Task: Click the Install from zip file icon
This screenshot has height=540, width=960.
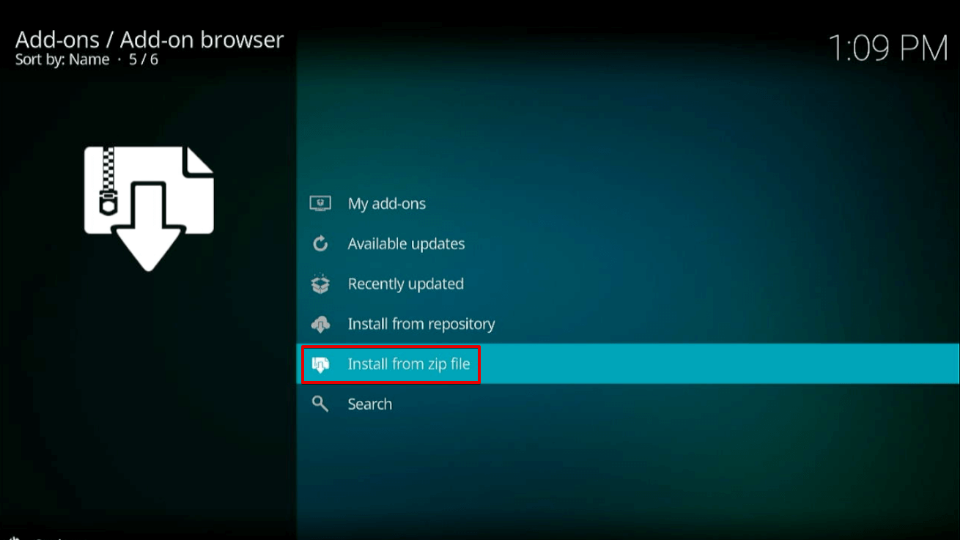Action: tap(320, 364)
